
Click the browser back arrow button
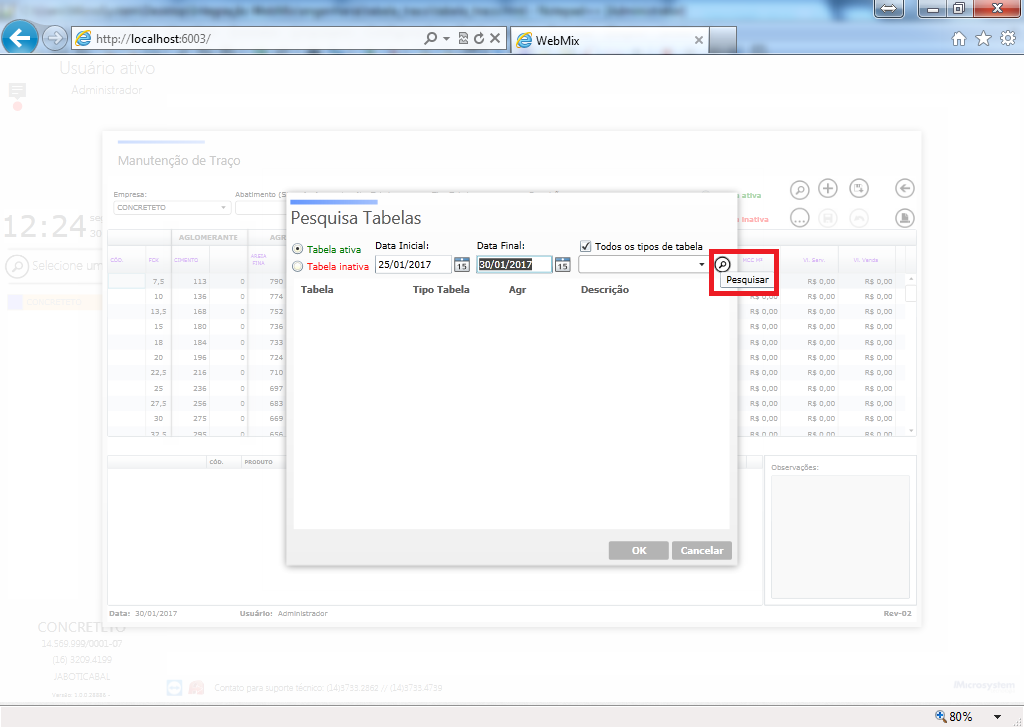tap(20, 39)
